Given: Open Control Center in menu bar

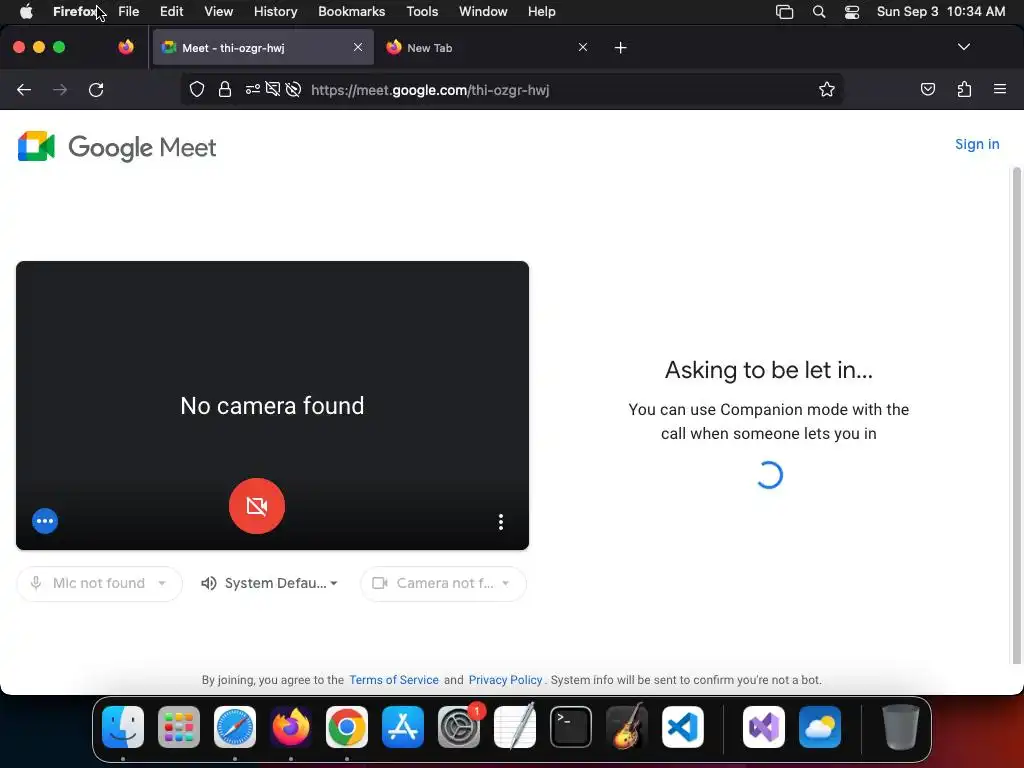Looking at the screenshot, I should [x=852, y=12].
